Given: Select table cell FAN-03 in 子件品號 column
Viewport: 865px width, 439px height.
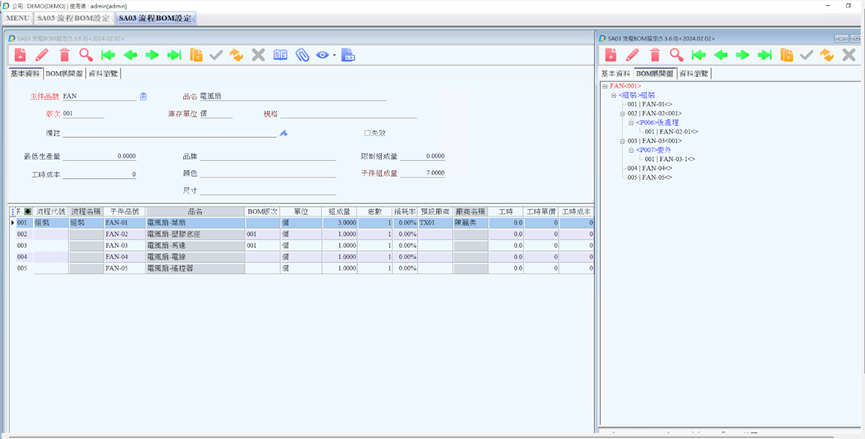Looking at the screenshot, I should 125,245.
